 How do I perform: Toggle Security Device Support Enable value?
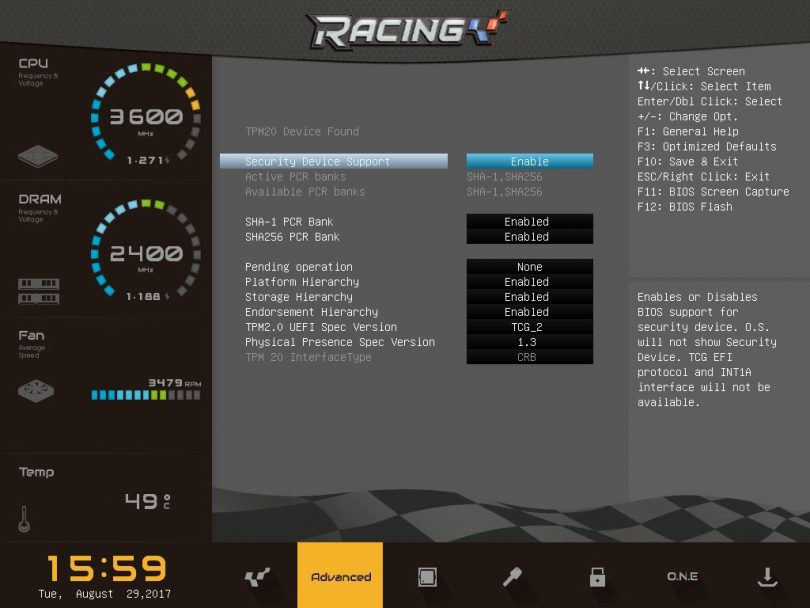click(529, 162)
